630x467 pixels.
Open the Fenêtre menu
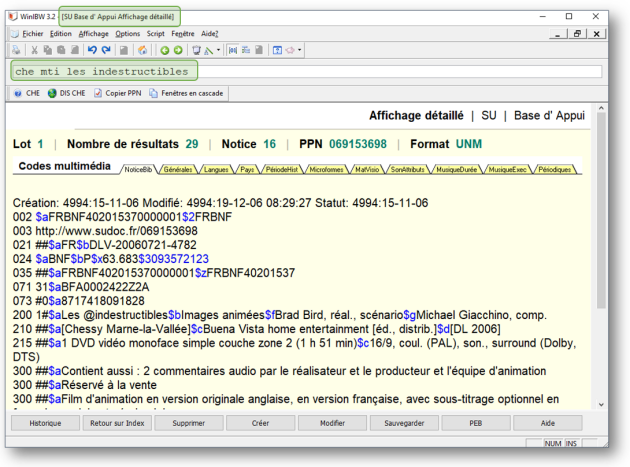coord(183,34)
